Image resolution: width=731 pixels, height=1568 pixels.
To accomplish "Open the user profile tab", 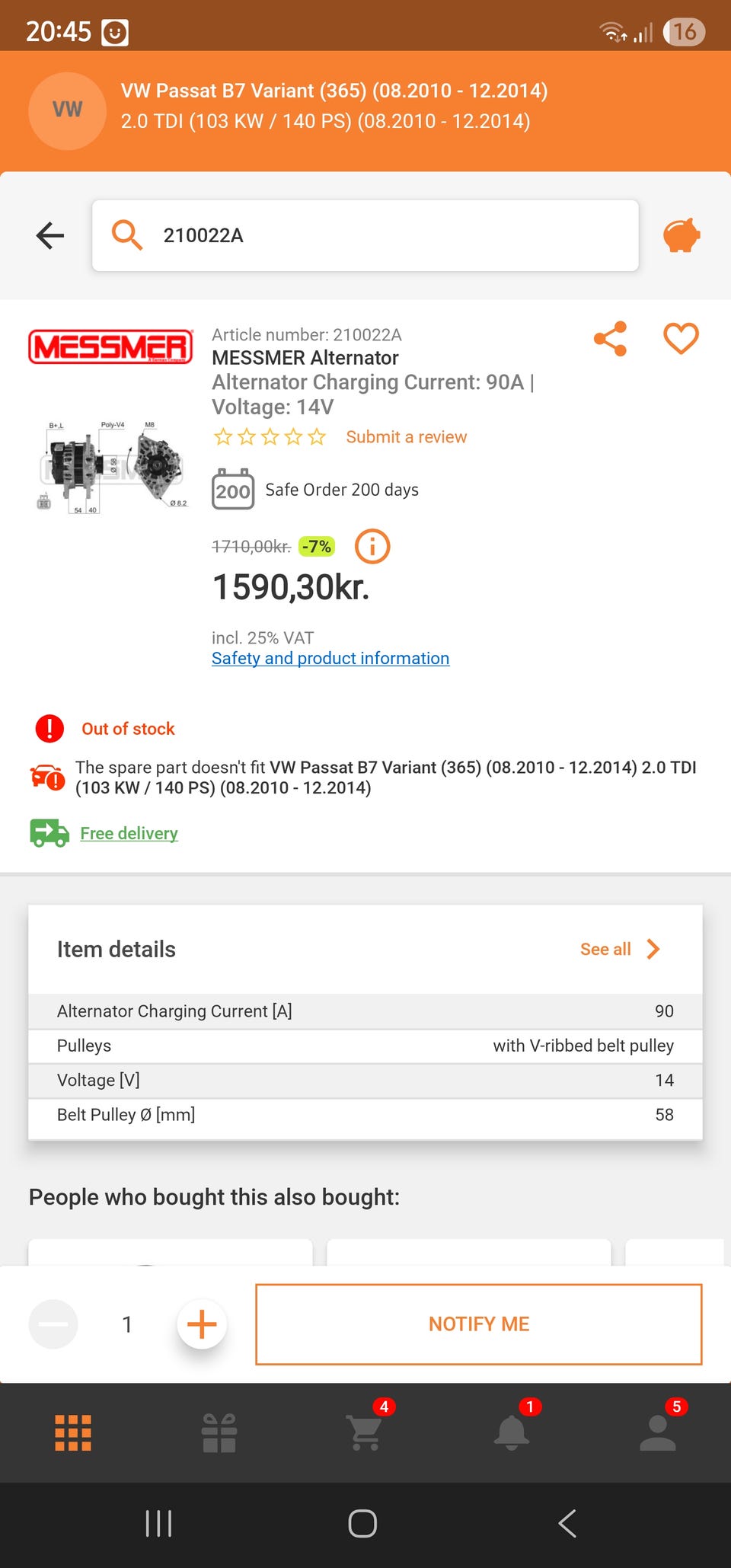I will (x=658, y=1433).
